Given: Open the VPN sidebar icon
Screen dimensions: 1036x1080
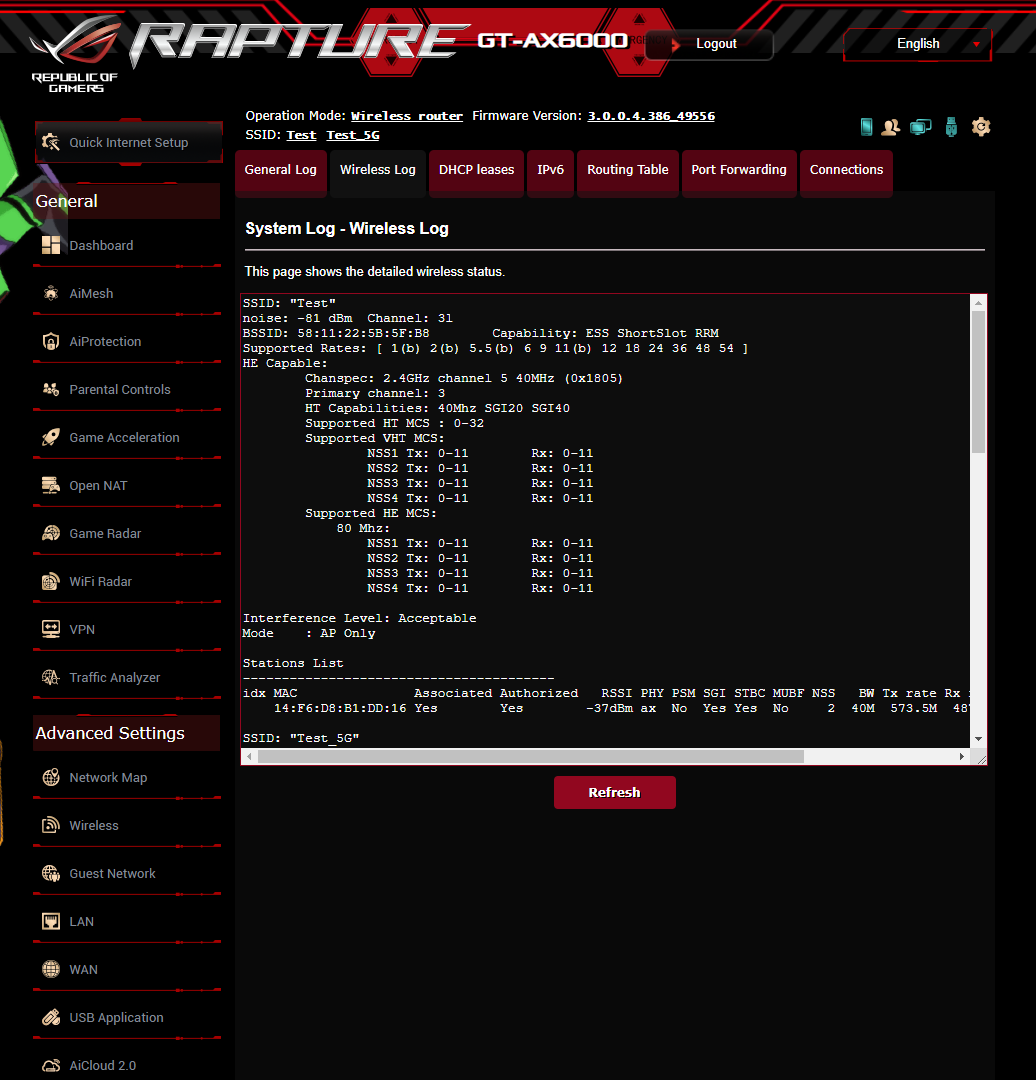Looking at the screenshot, I should pyautogui.click(x=51, y=629).
